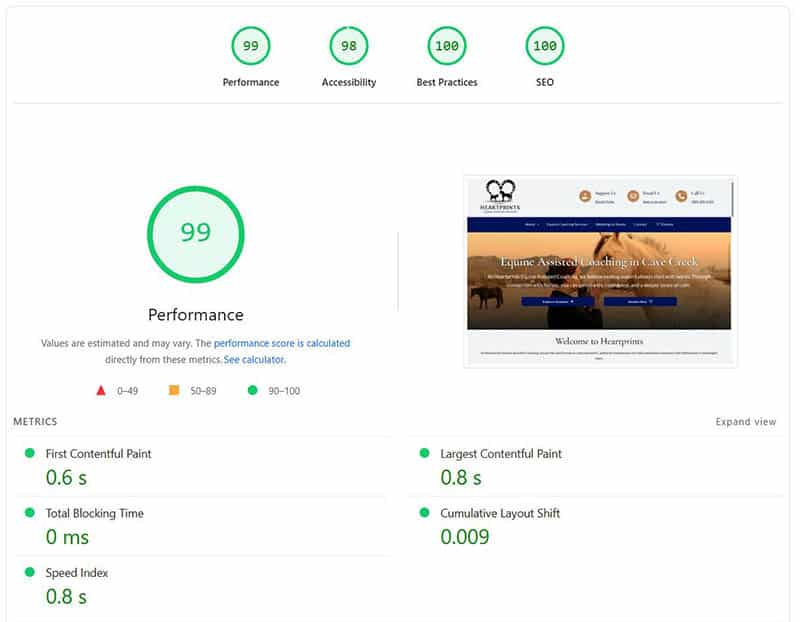The width and height of the screenshot is (800, 622).
Task: Open the Best Practices score circle
Action: pos(447,45)
